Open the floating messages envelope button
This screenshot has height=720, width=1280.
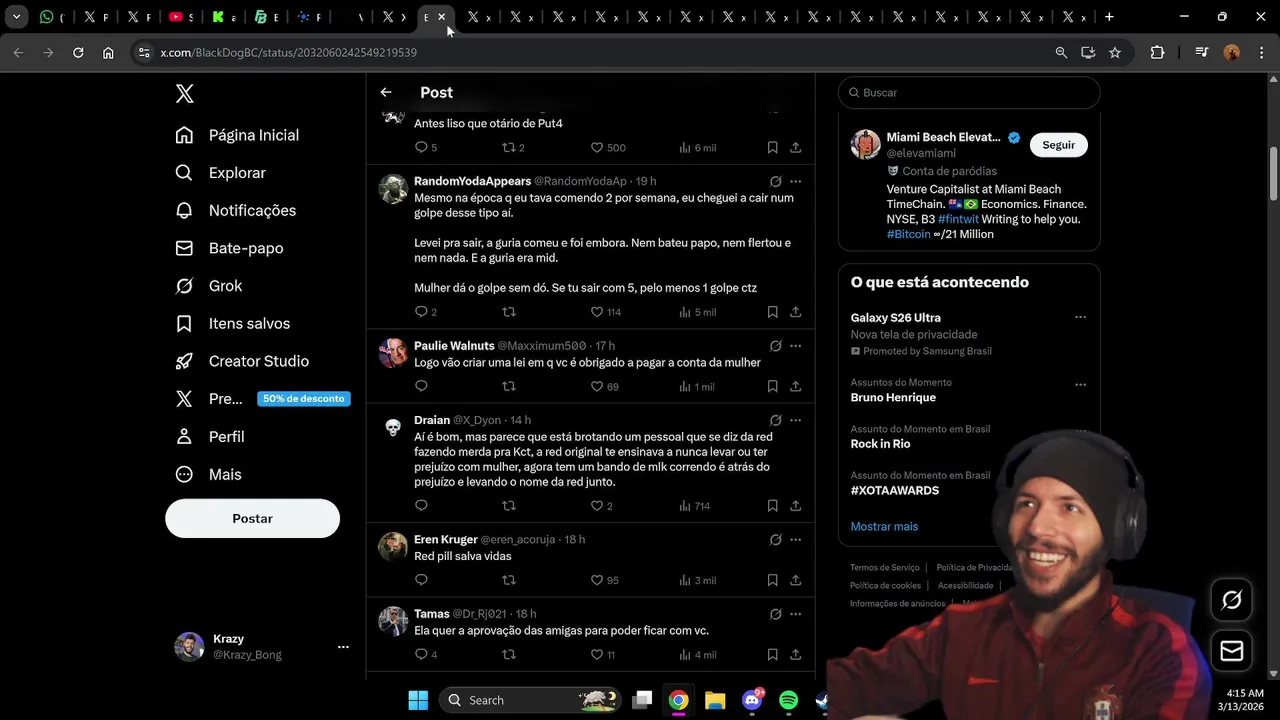point(1232,651)
